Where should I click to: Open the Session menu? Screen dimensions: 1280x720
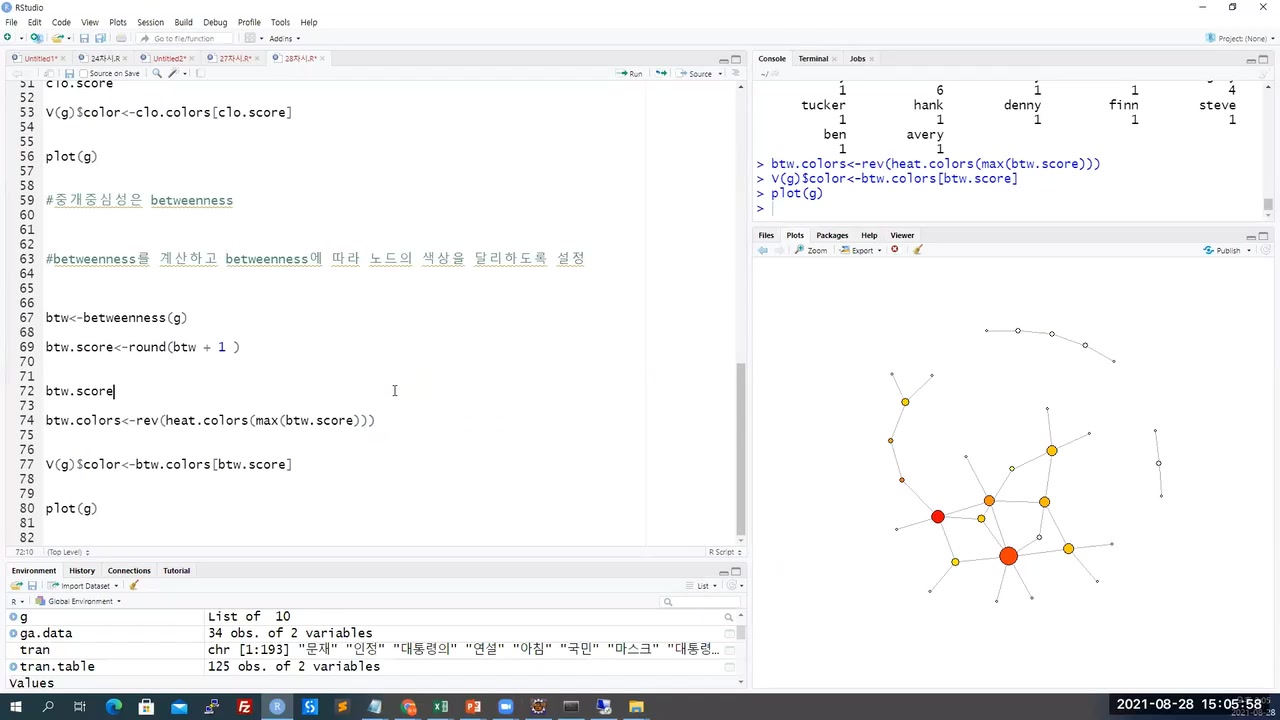click(x=150, y=22)
